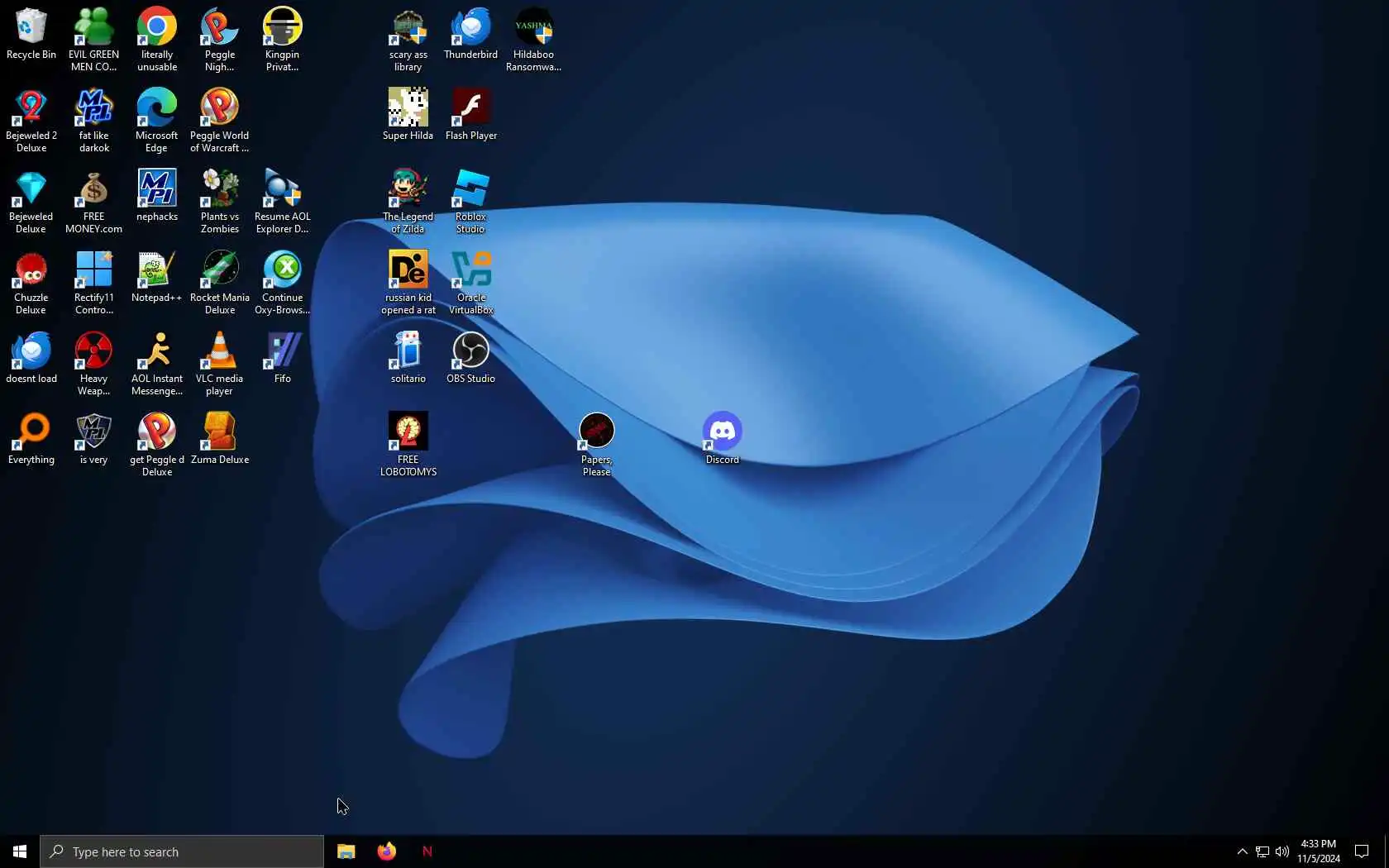Select the Oracle VirtualBox icon
The width and height of the screenshot is (1389, 868).
[470, 282]
